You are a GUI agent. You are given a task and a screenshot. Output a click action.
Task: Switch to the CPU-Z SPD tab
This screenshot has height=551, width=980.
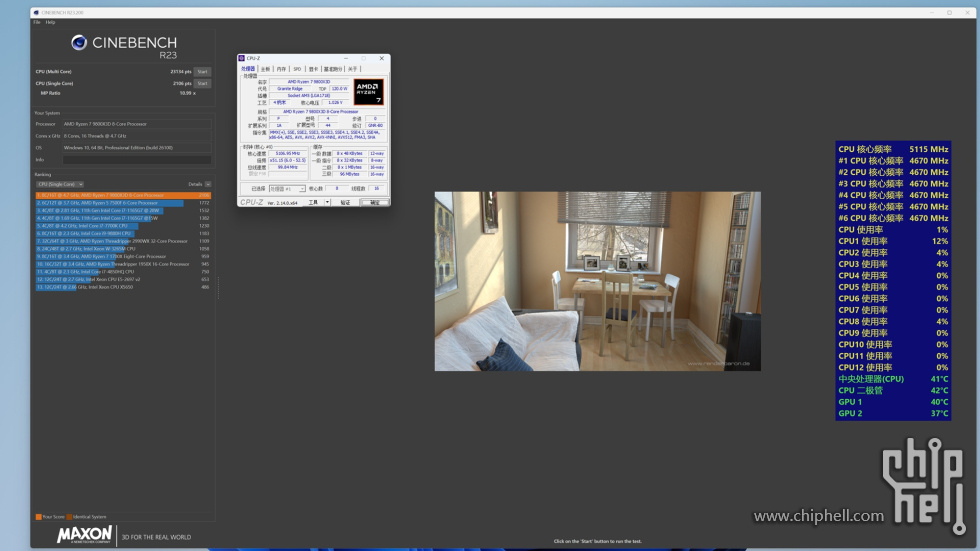pyautogui.click(x=298, y=69)
